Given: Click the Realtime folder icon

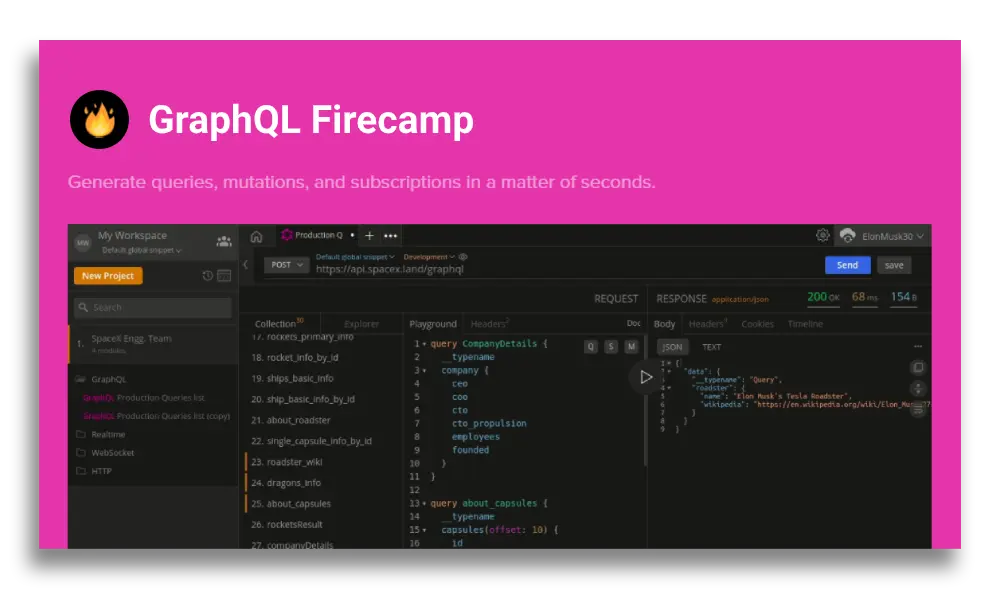Looking at the screenshot, I should pos(81,434).
